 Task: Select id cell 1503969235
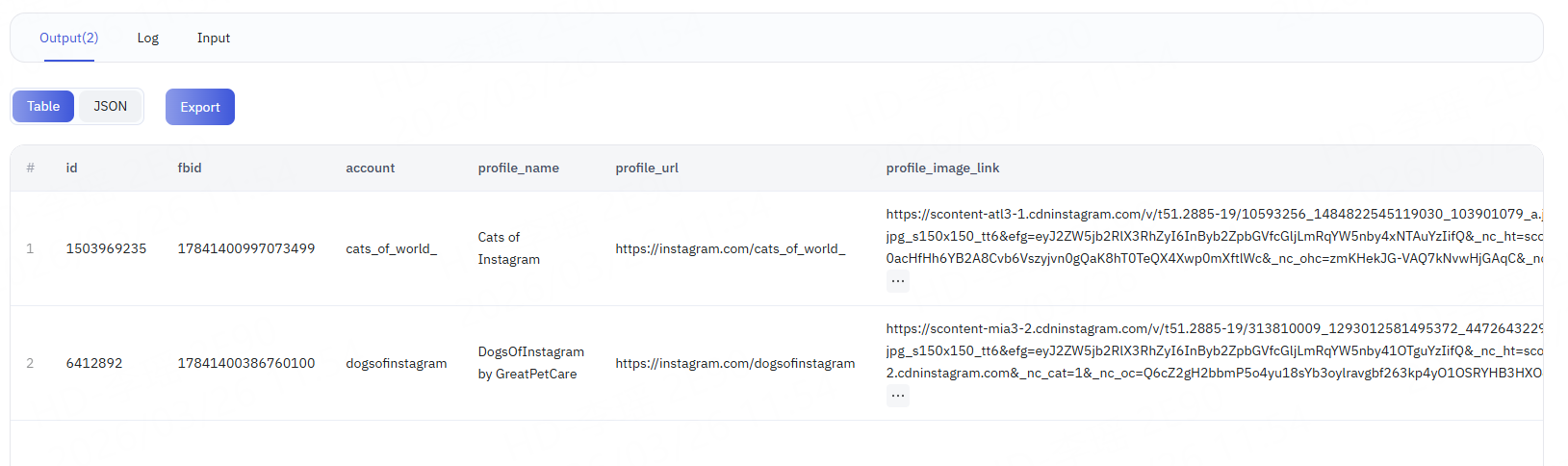[x=106, y=248]
